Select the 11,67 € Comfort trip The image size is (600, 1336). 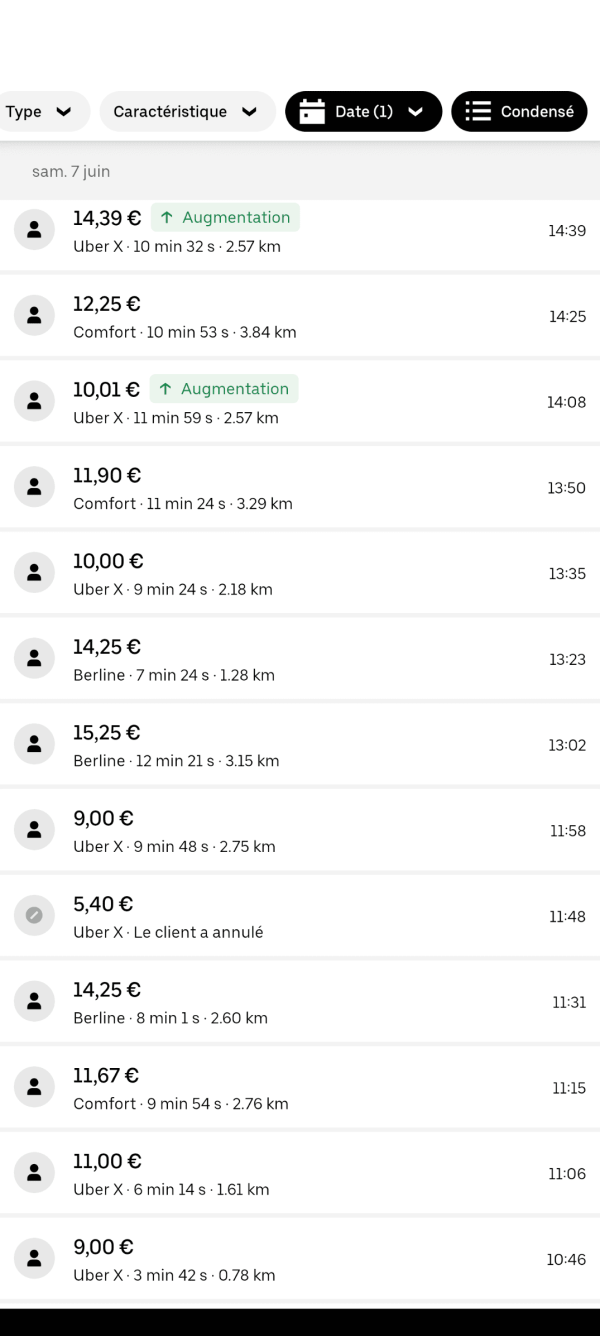coord(300,1088)
